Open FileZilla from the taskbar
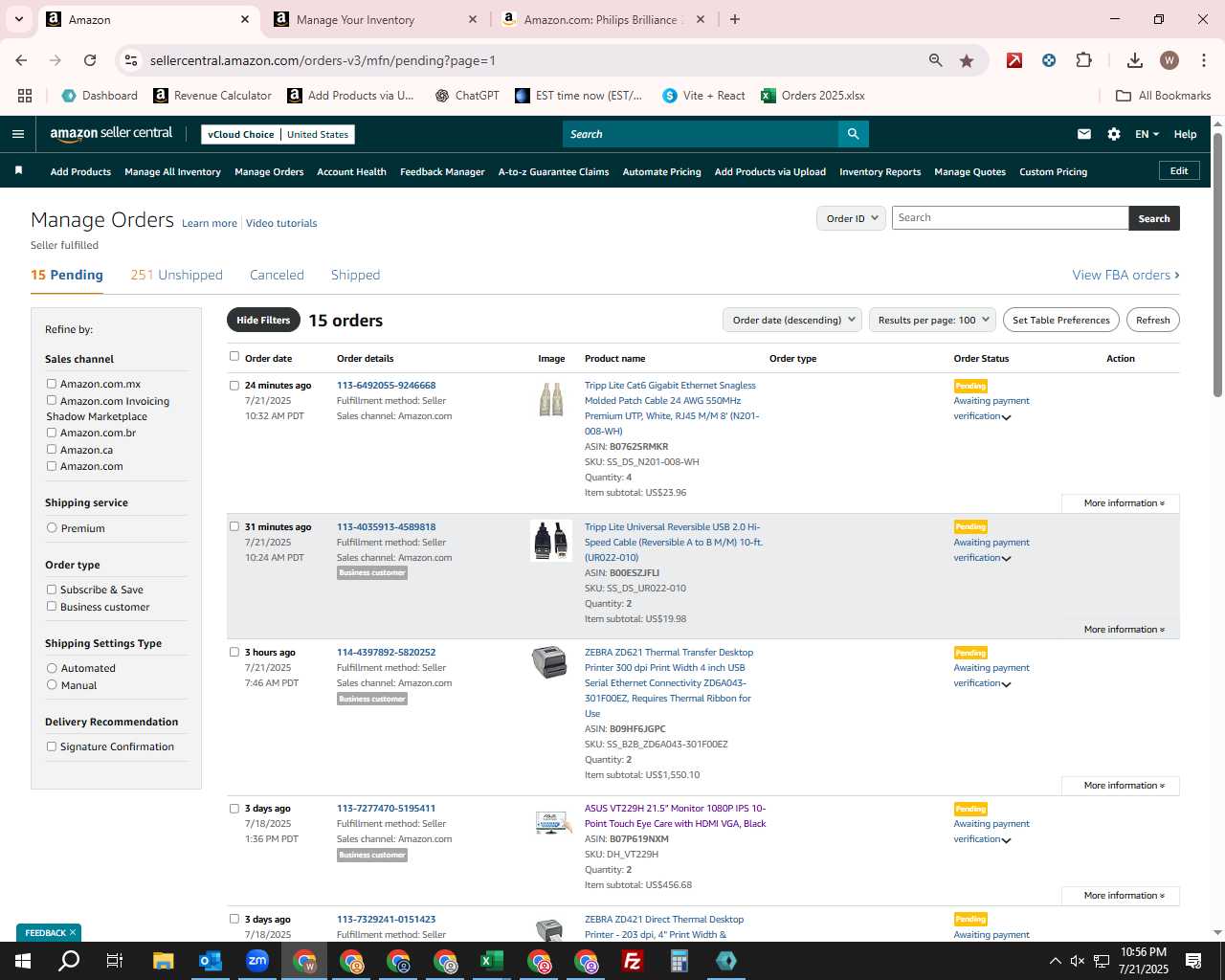This screenshot has height=980, width=1225. click(x=632, y=961)
